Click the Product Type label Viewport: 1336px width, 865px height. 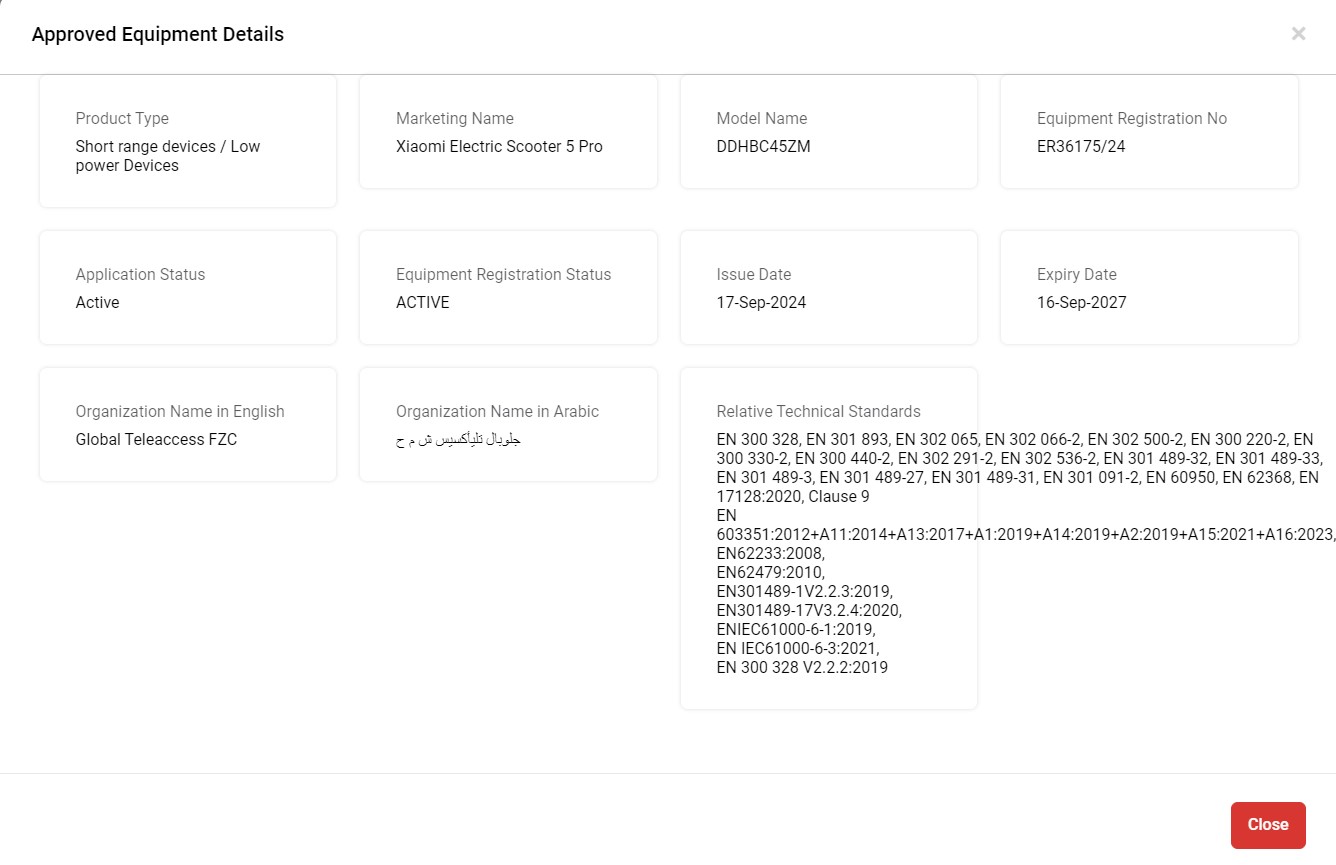[122, 119]
